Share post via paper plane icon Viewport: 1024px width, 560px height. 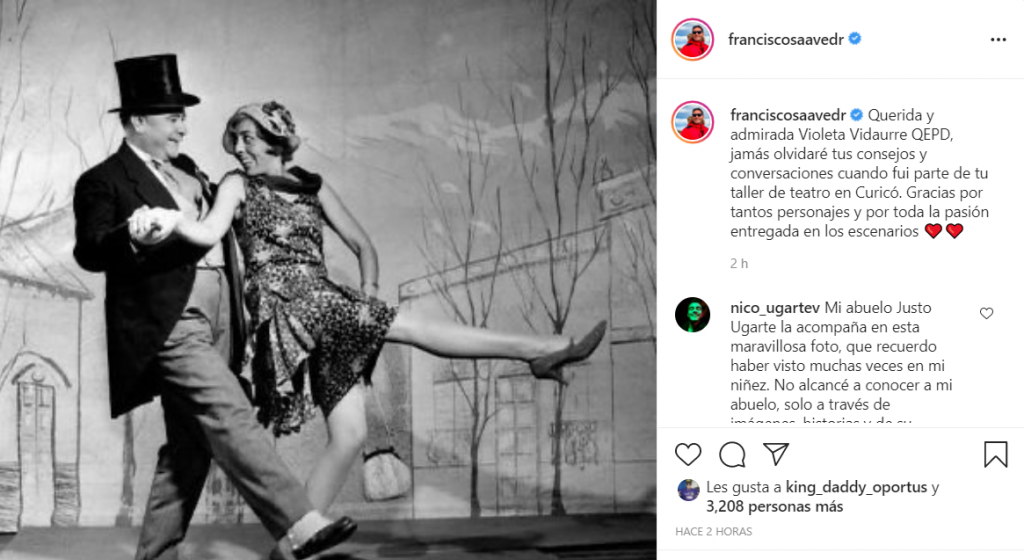click(776, 454)
